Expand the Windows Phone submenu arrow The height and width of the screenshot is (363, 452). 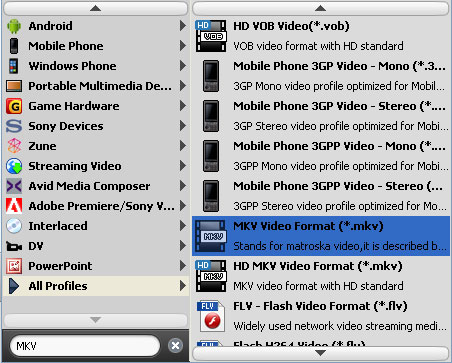point(183,66)
